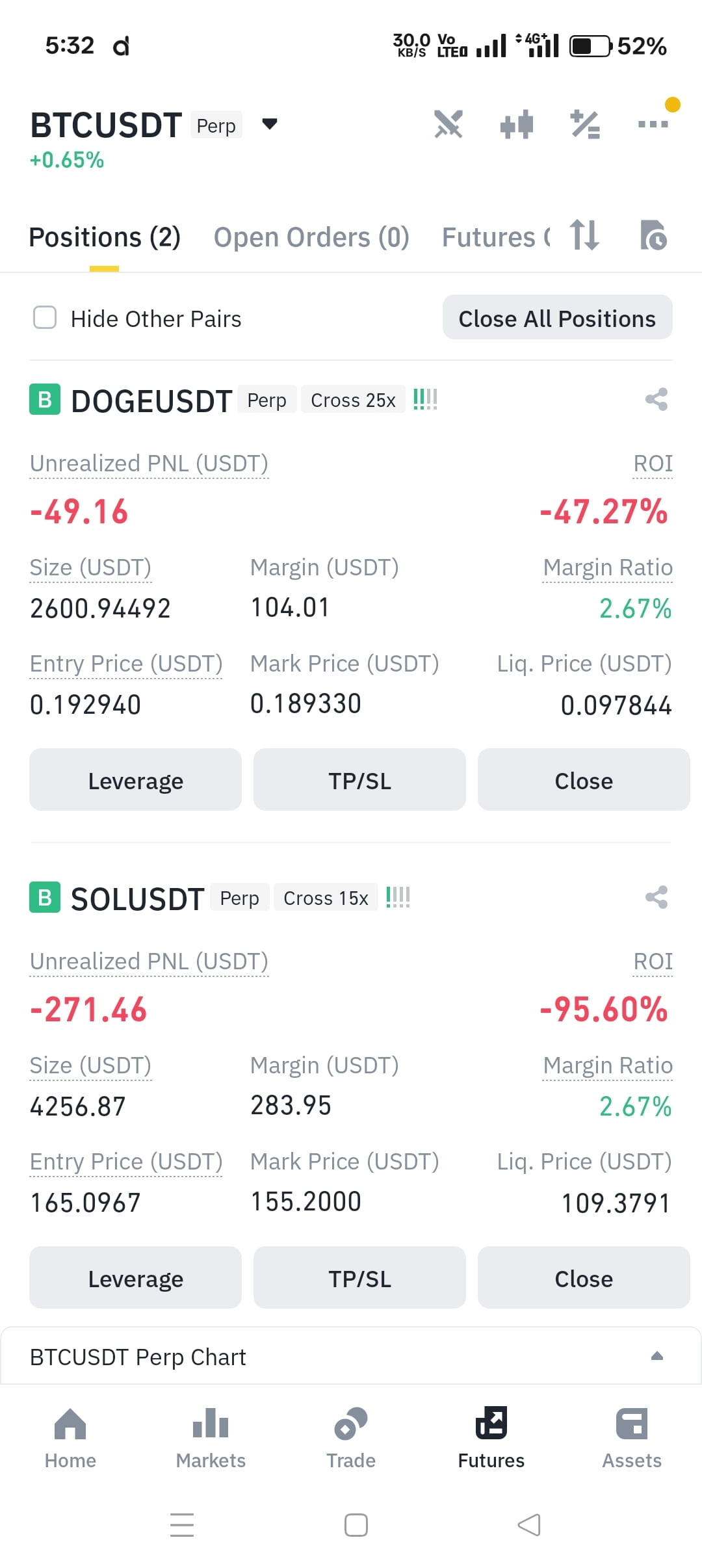The height and width of the screenshot is (1568, 702).
Task: Share the SOLUSDT position
Action: pyautogui.click(x=656, y=897)
